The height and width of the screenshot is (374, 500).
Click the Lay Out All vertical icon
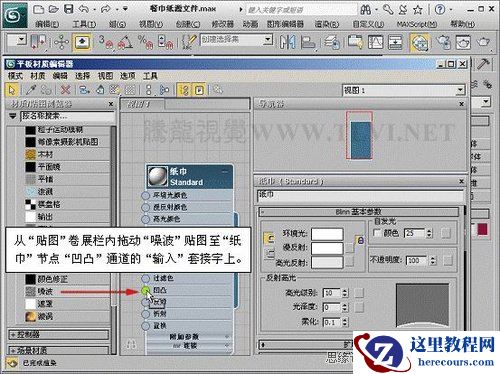click(149, 90)
